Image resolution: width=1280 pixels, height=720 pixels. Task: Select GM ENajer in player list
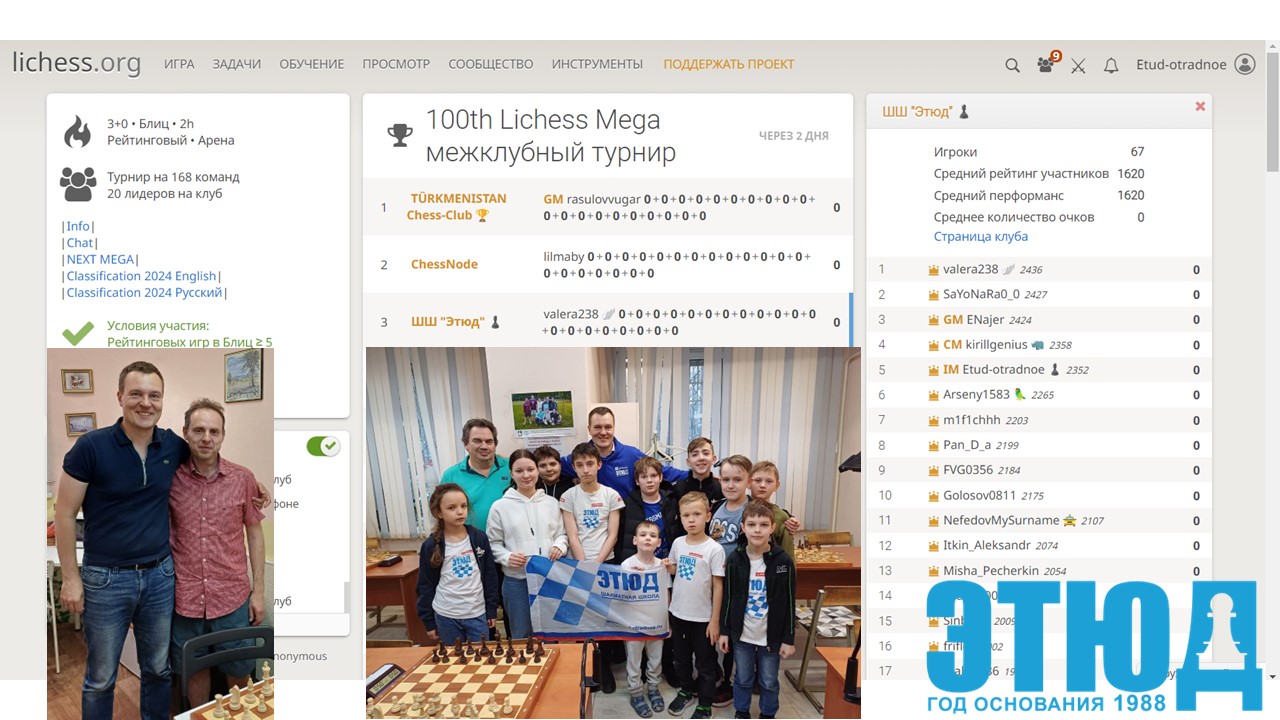click(x=1039, y=320)
